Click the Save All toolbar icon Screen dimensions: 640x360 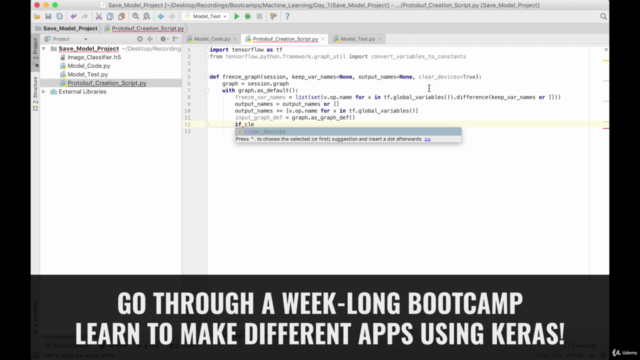(48, 16)
